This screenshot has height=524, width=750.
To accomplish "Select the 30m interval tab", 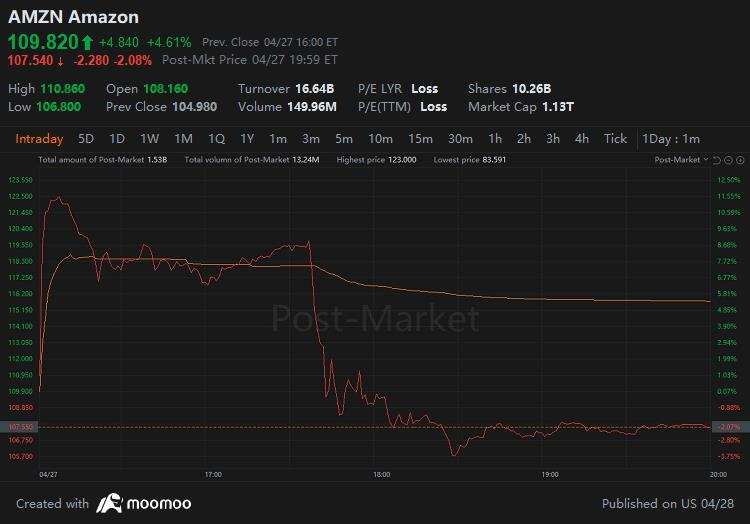I will (460, 139).
